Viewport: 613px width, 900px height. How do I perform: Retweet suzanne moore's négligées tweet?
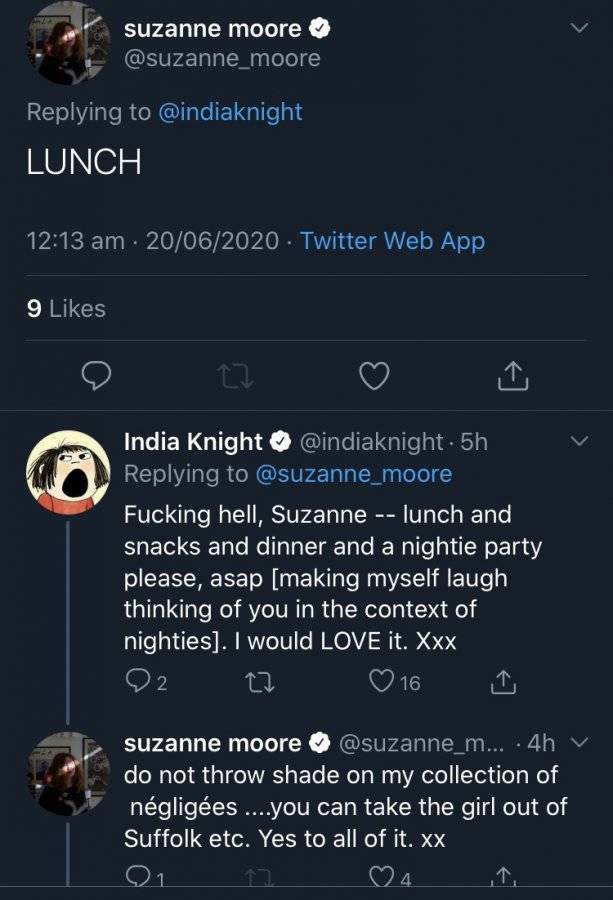259,876
